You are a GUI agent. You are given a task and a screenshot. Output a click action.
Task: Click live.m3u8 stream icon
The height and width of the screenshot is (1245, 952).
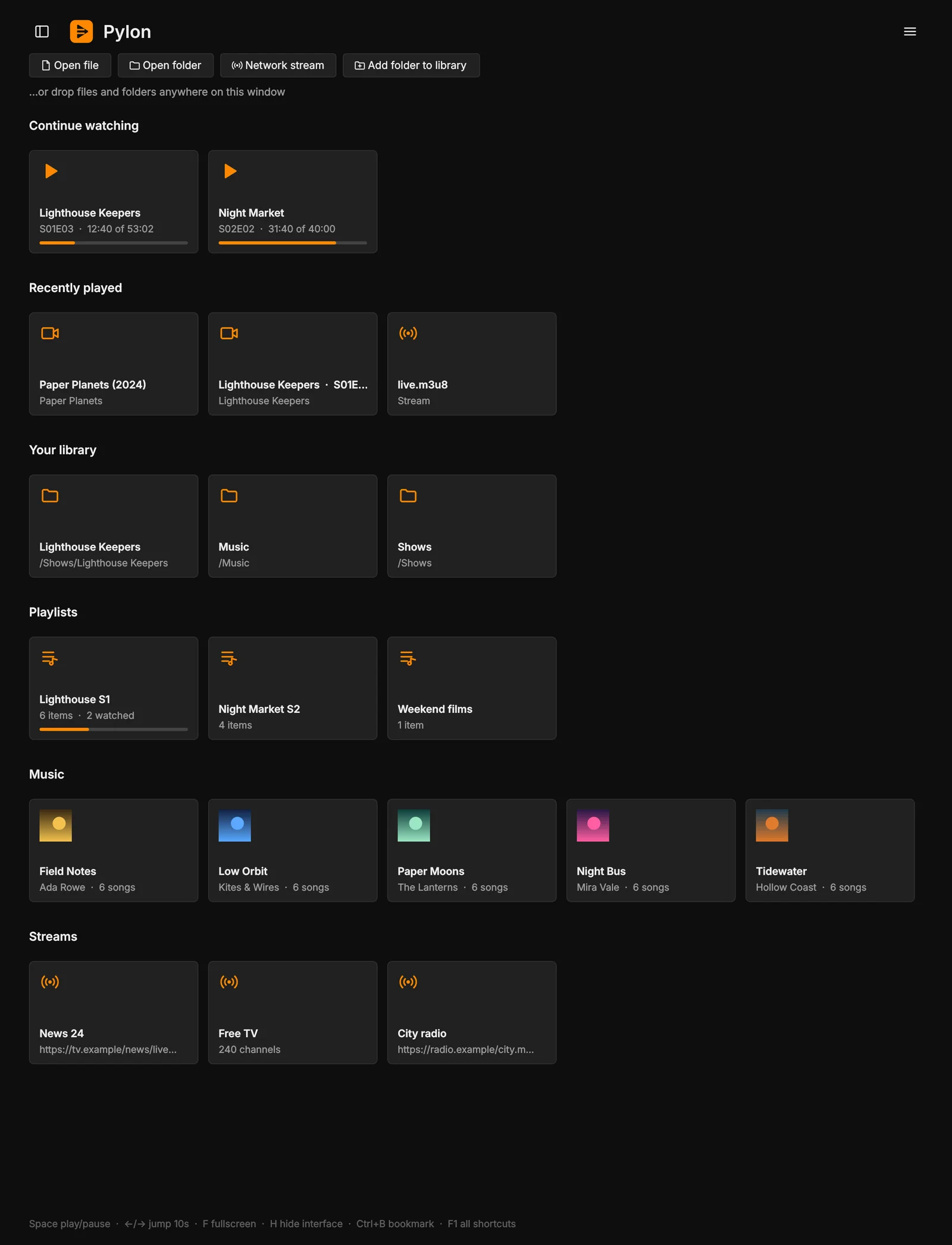[408, 333]
